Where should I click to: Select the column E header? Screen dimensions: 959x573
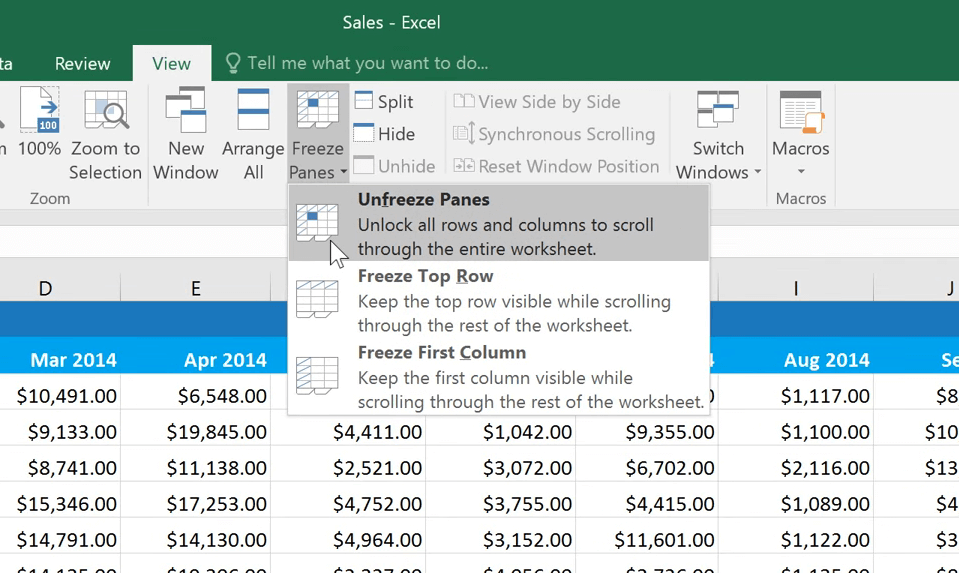click(x=195, y=288)
